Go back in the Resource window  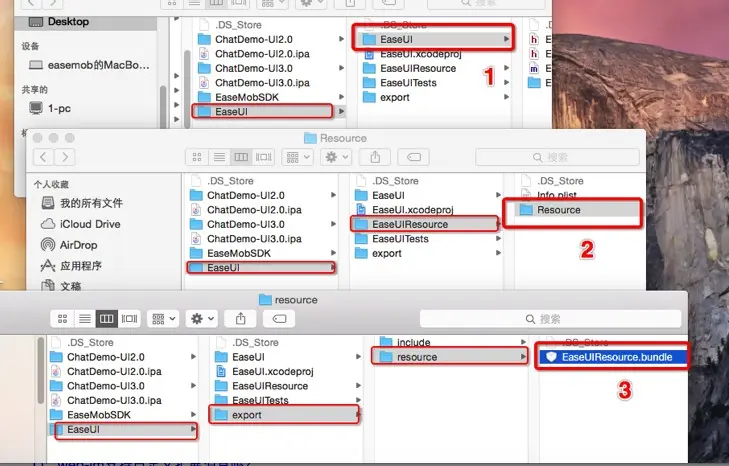point(43,157)
